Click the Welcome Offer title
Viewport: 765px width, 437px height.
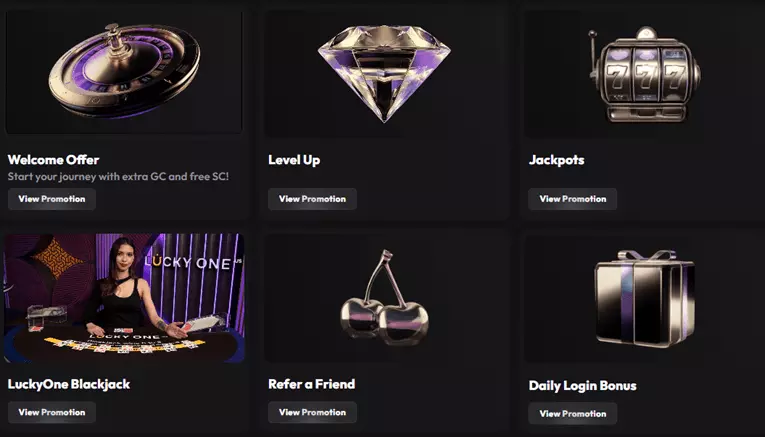pos(53,160)
